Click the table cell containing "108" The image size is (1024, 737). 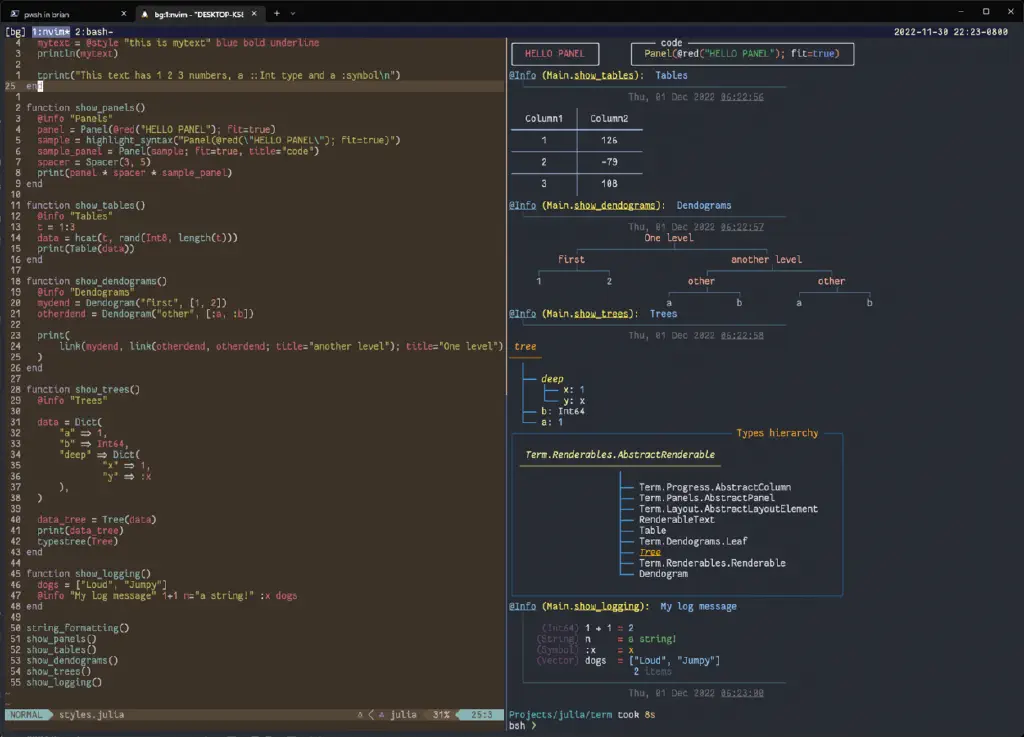pyautogui.click(x=609, y=184)
